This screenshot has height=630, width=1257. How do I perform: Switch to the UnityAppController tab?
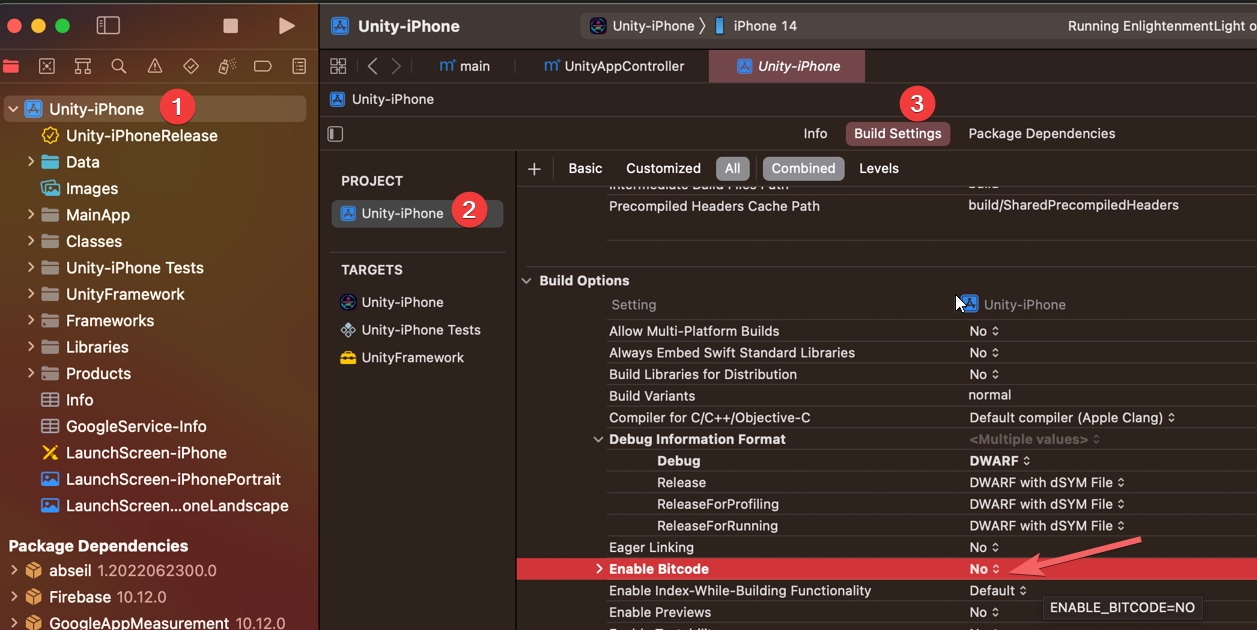(613, 66)
